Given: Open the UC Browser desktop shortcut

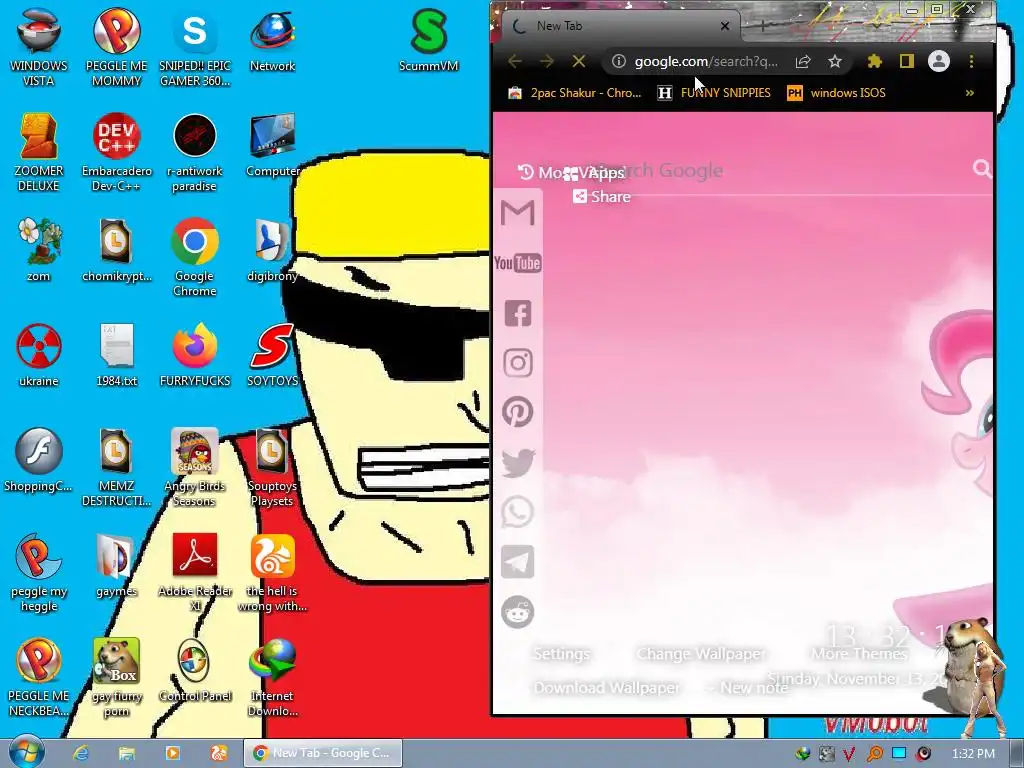Looking at the screenshot, I should [272, 572].
